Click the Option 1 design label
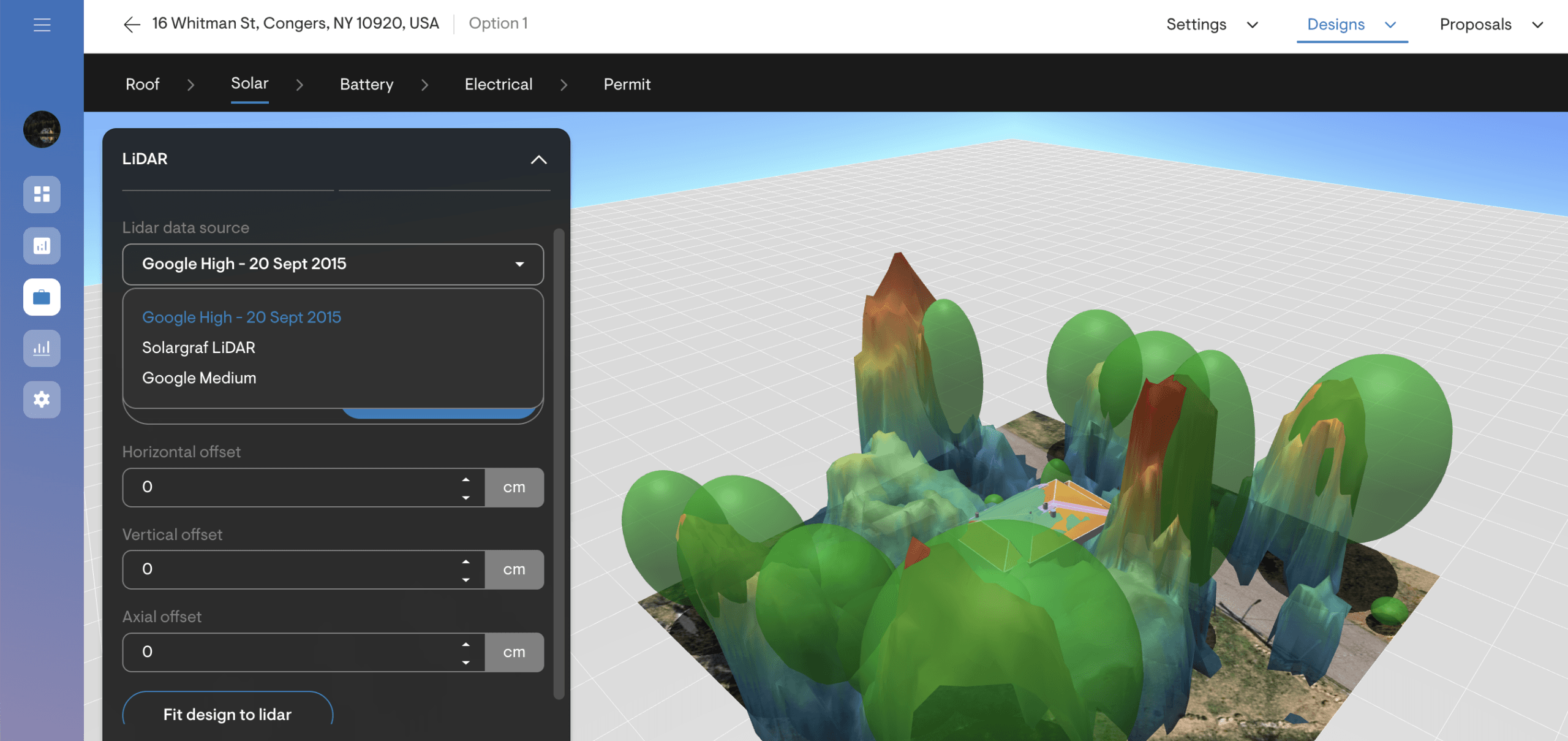This screenshot has height=741, width=1568. tap(498, 23)
